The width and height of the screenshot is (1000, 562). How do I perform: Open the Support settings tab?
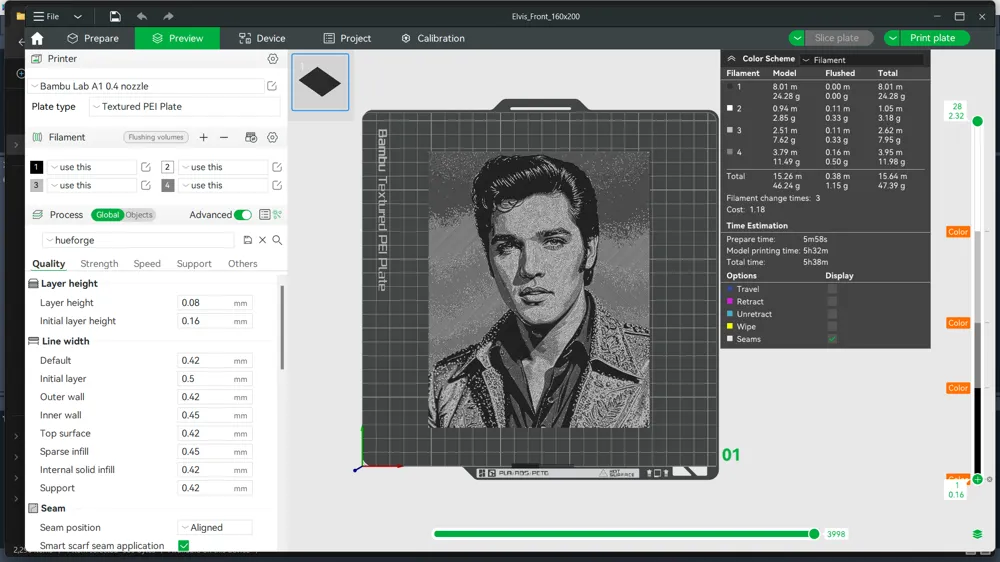[194, 263]
